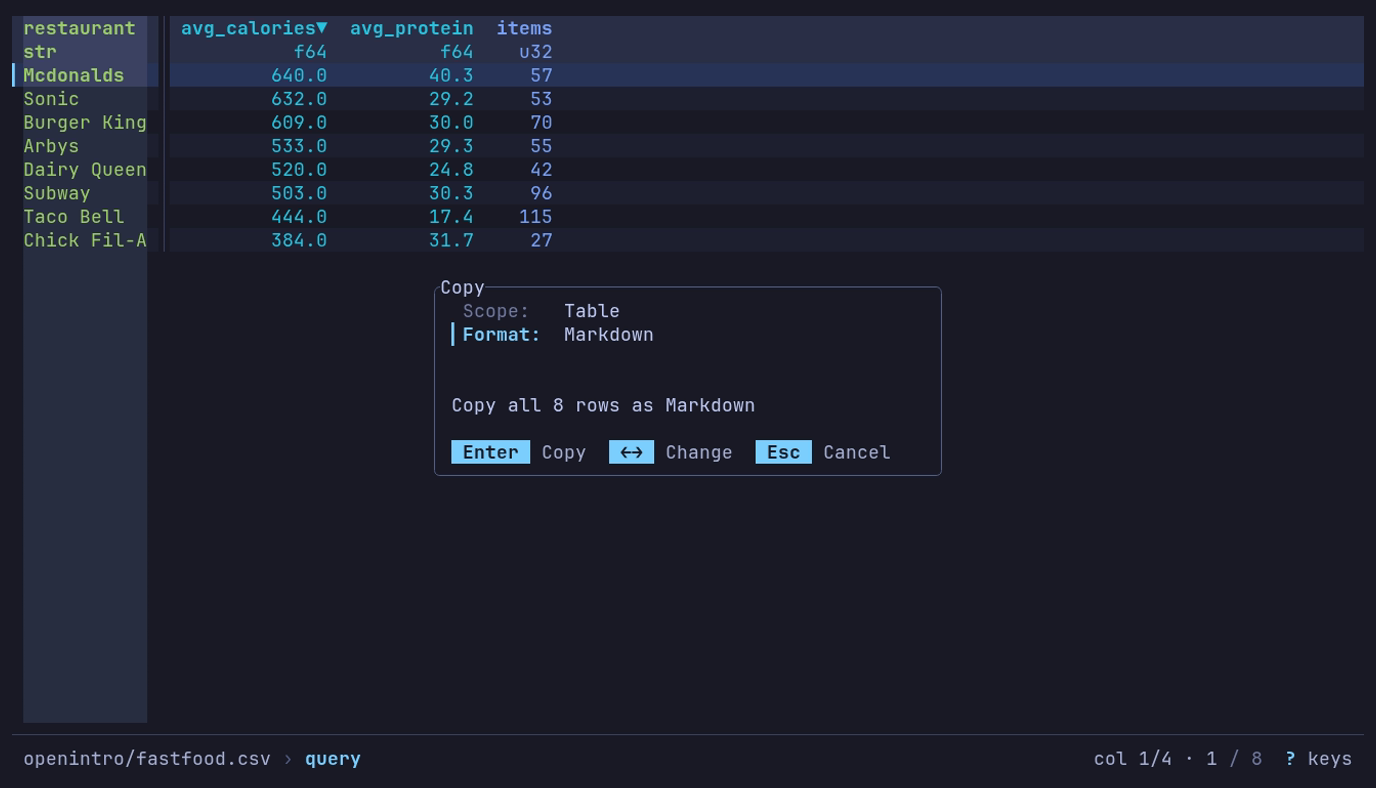Click the arrows Change key badge

click(x=631, y=452)
